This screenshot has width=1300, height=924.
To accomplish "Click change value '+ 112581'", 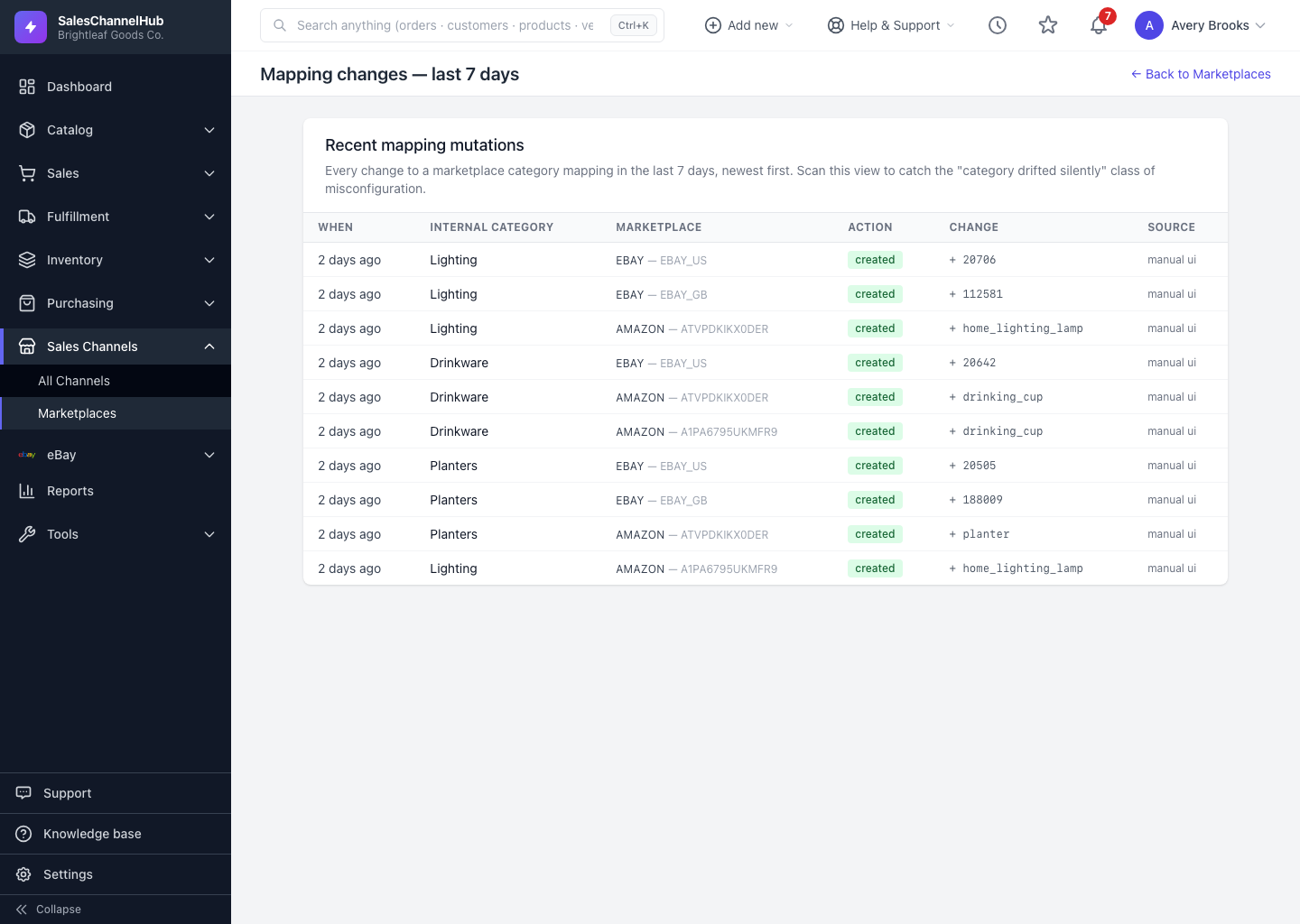I will [976, 294].
